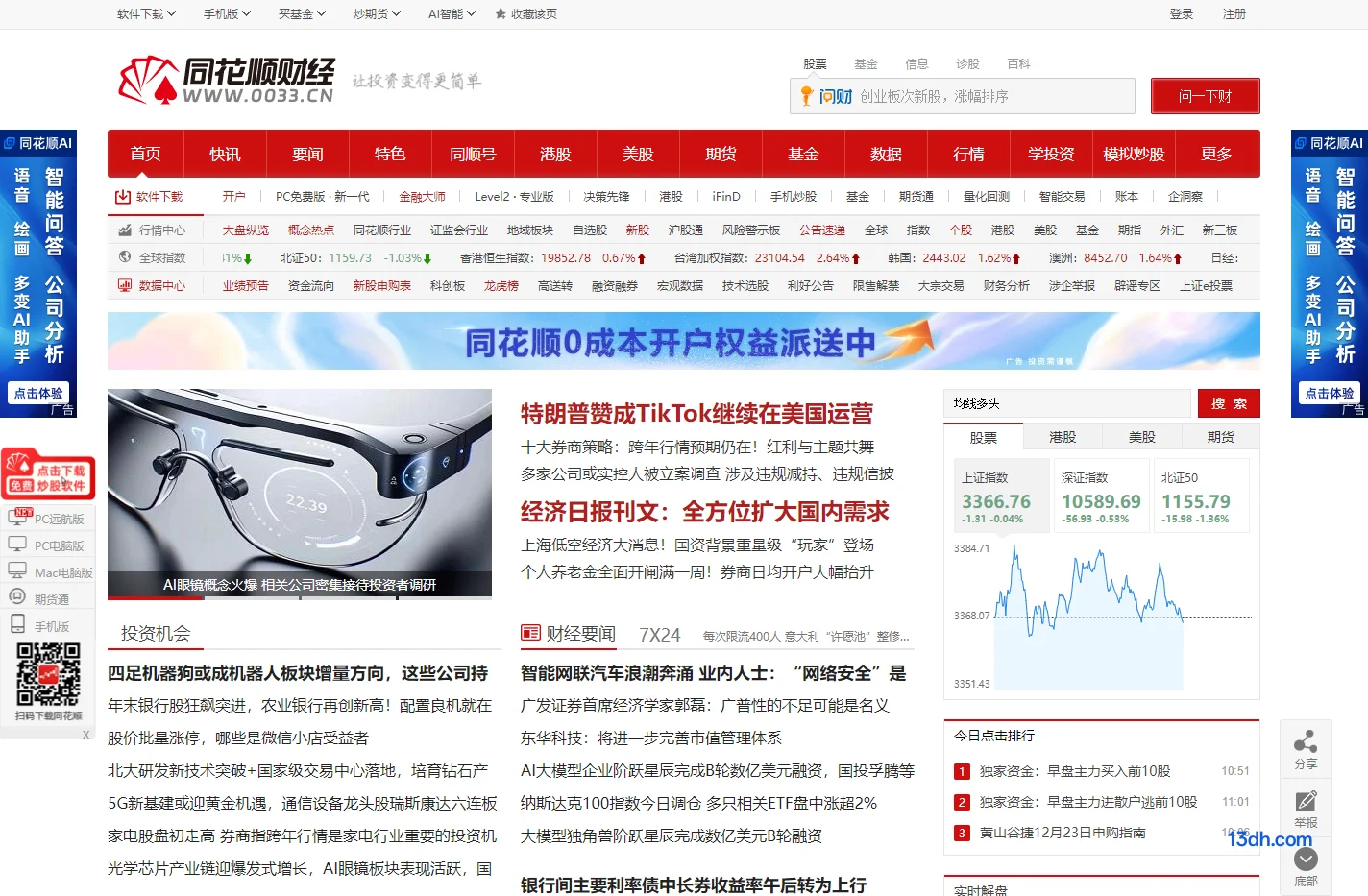Click the QR code for app download

click(x=48, y=675)
